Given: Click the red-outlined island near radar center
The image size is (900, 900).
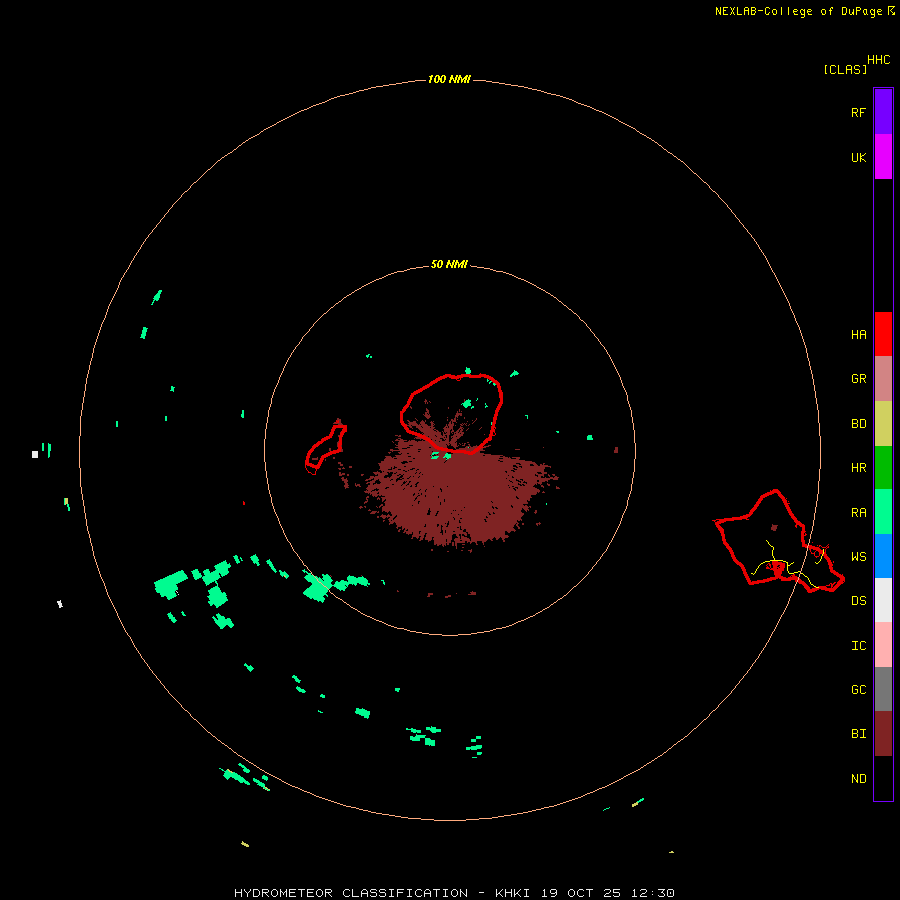Looking at the screenshot, I should click(x=452, y=413).
